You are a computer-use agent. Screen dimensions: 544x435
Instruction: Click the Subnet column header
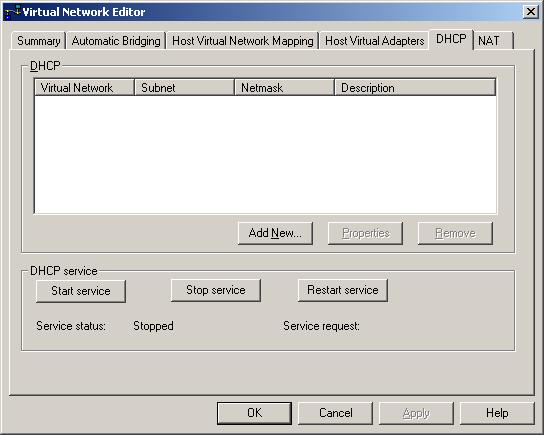[184, 87]
